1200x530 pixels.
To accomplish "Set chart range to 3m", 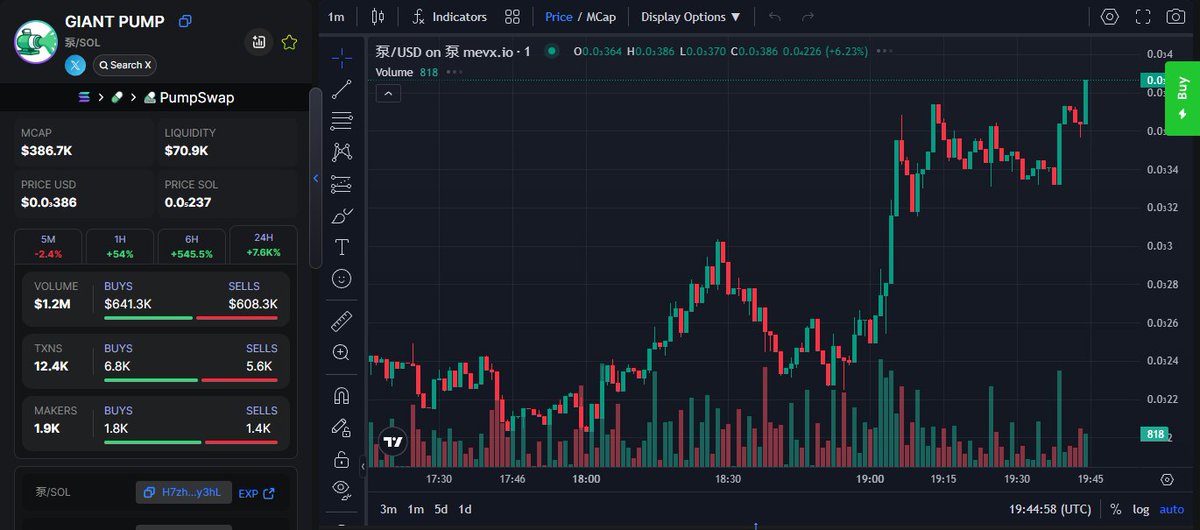I will [x=388, y=509].
